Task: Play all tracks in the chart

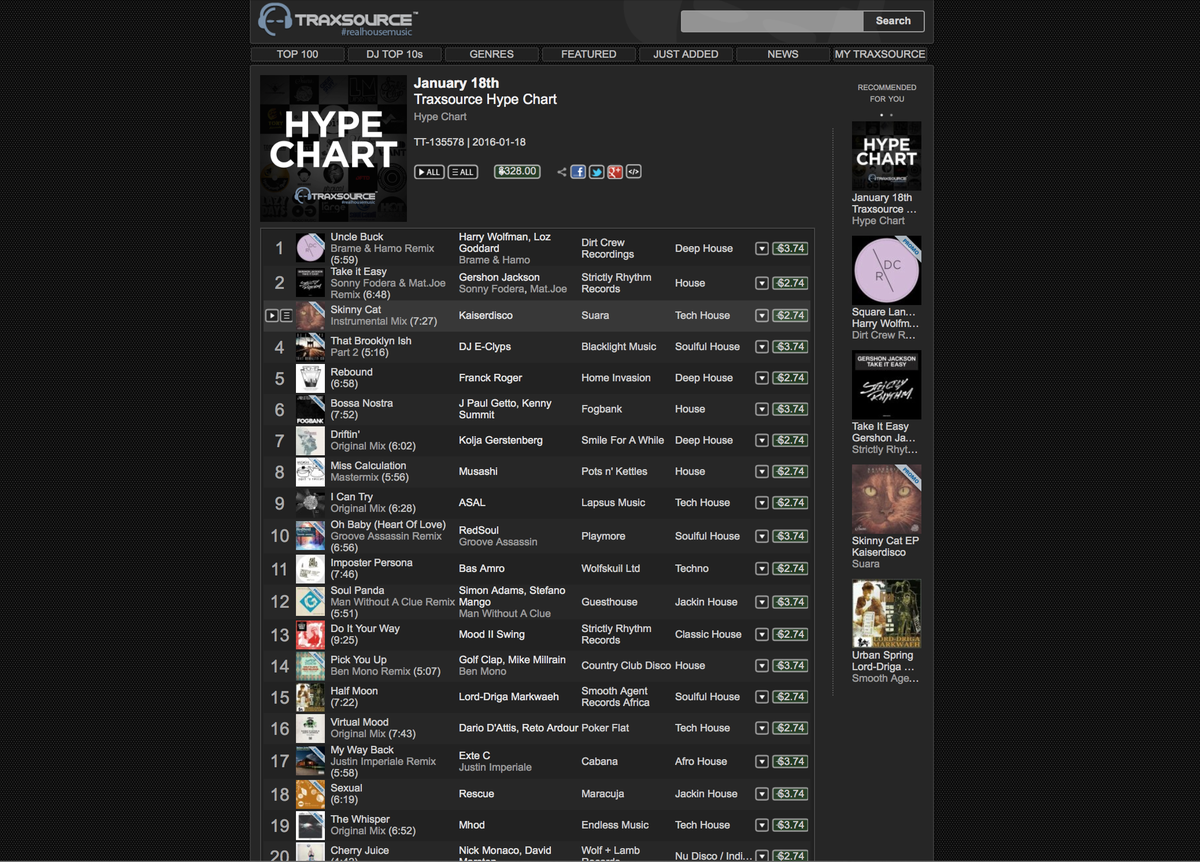Action: pos(429,172)
